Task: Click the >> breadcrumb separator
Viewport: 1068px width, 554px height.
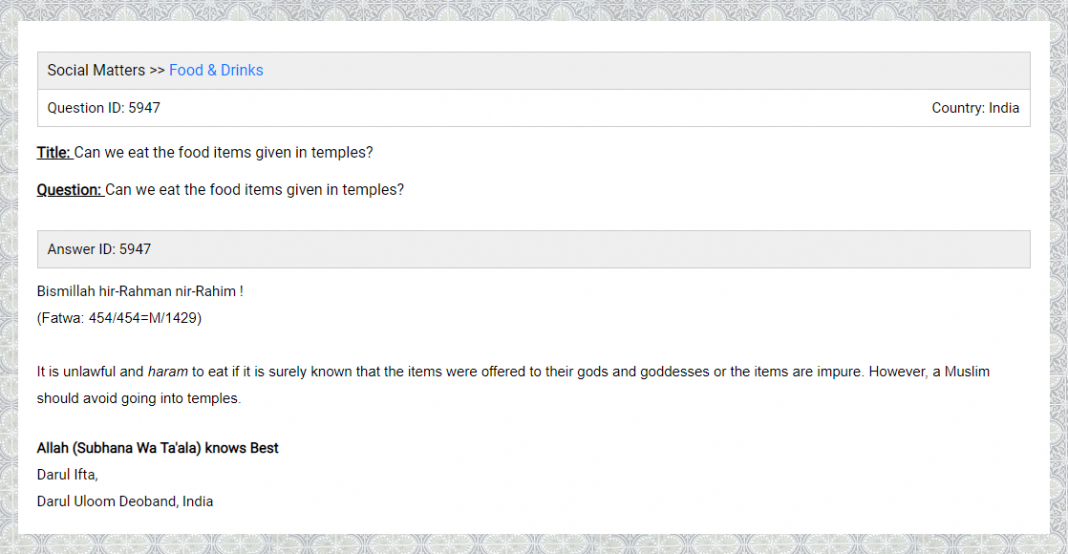Action: pyautogui.click(x=157, y=70)
